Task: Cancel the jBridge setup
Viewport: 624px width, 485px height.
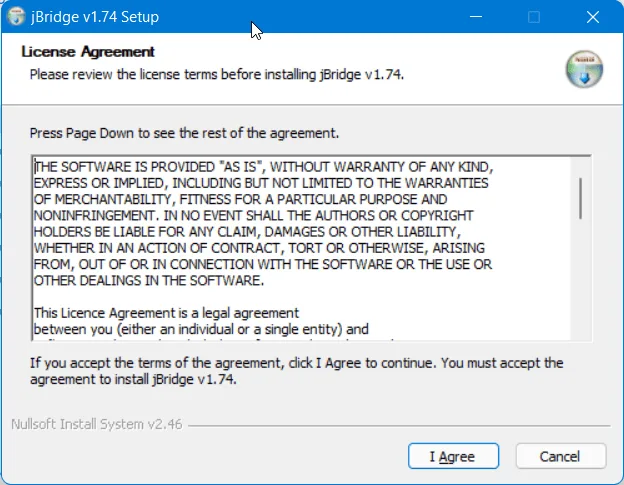Action: point(561,456)
